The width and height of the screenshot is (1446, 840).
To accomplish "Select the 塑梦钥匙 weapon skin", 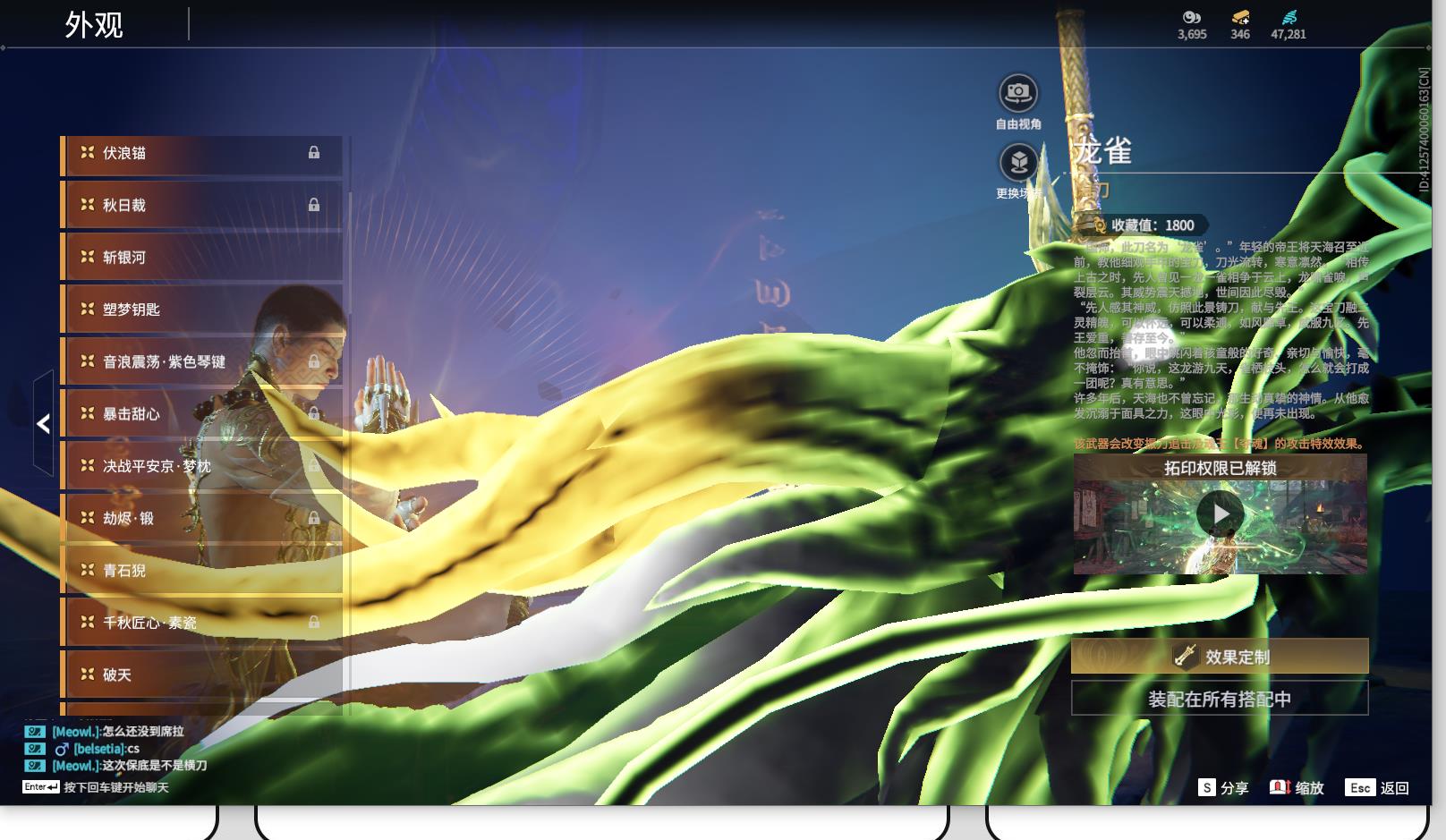I will (201, 309).
